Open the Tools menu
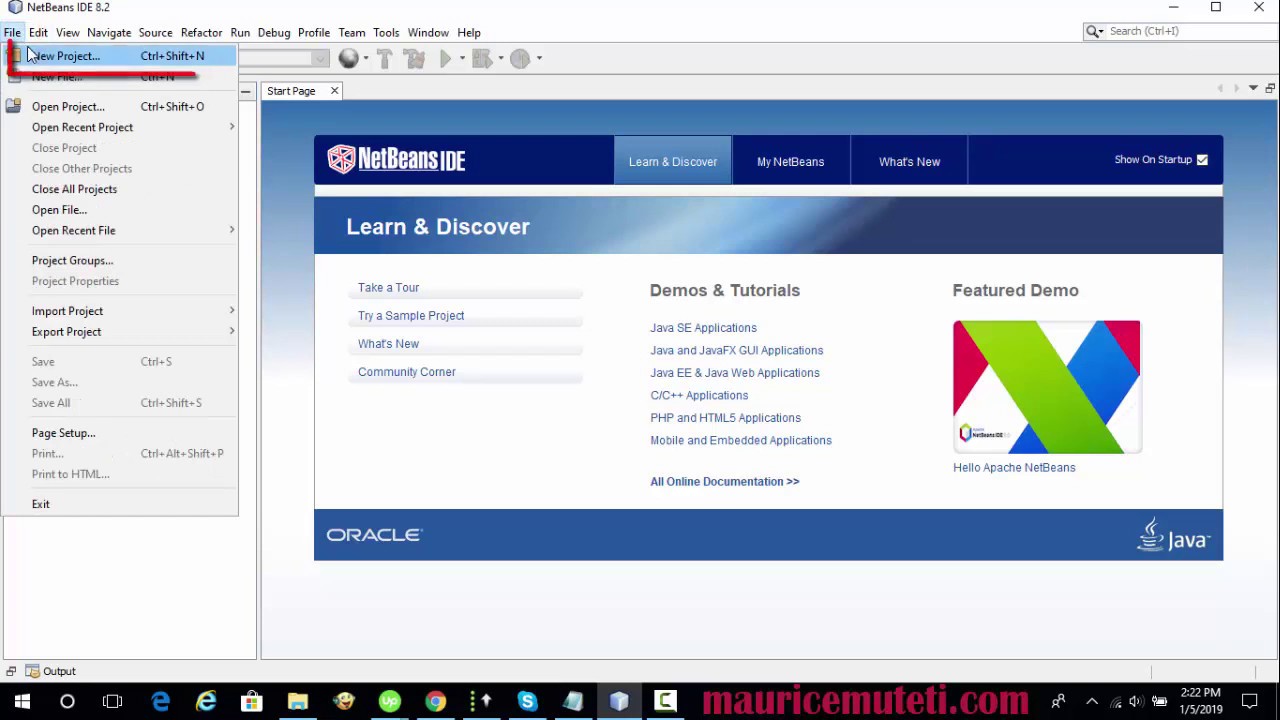 pyautogui.click(x=386, y=32)
